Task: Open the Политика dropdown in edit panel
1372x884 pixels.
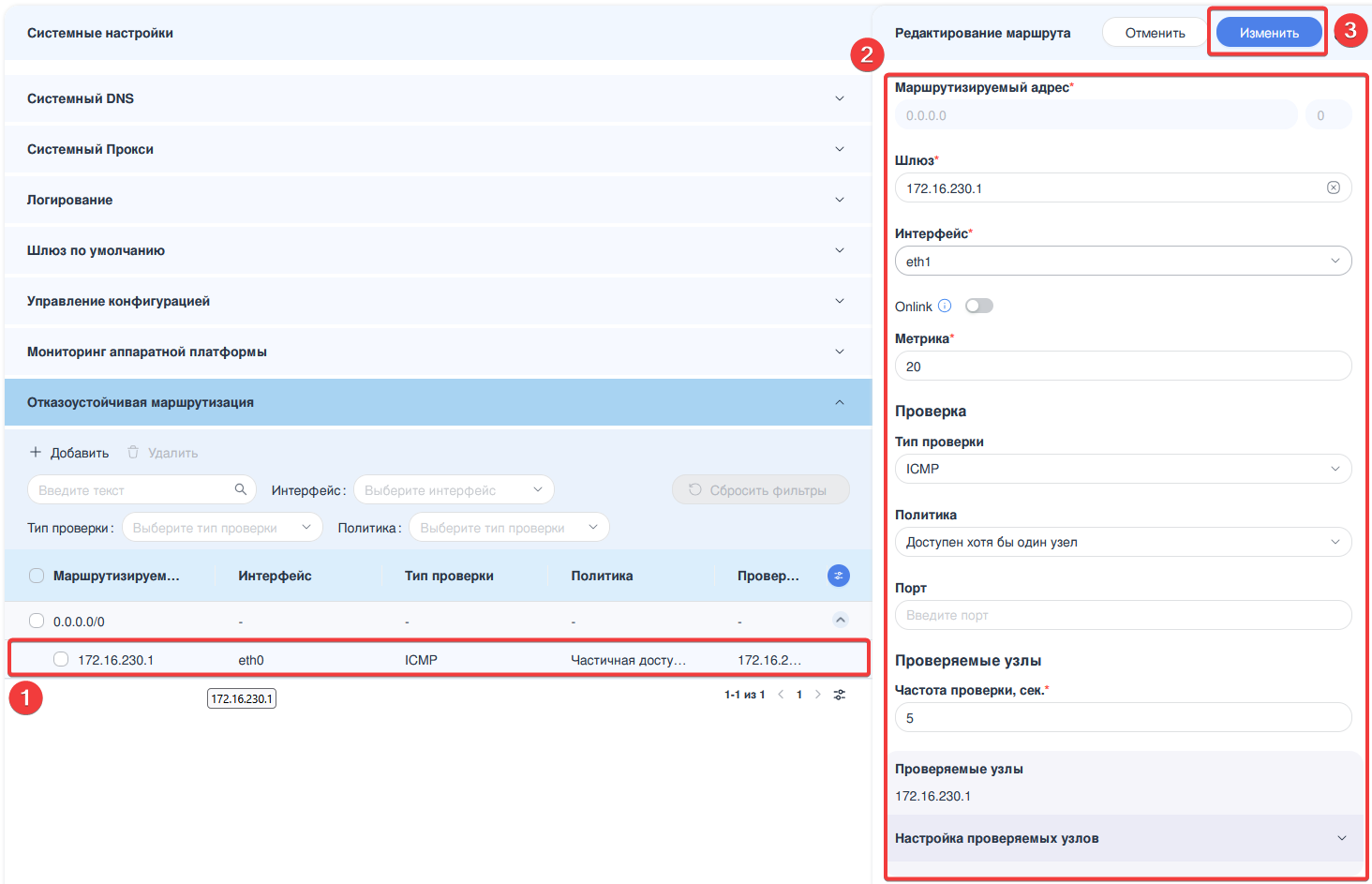Action: point(1123,542)
